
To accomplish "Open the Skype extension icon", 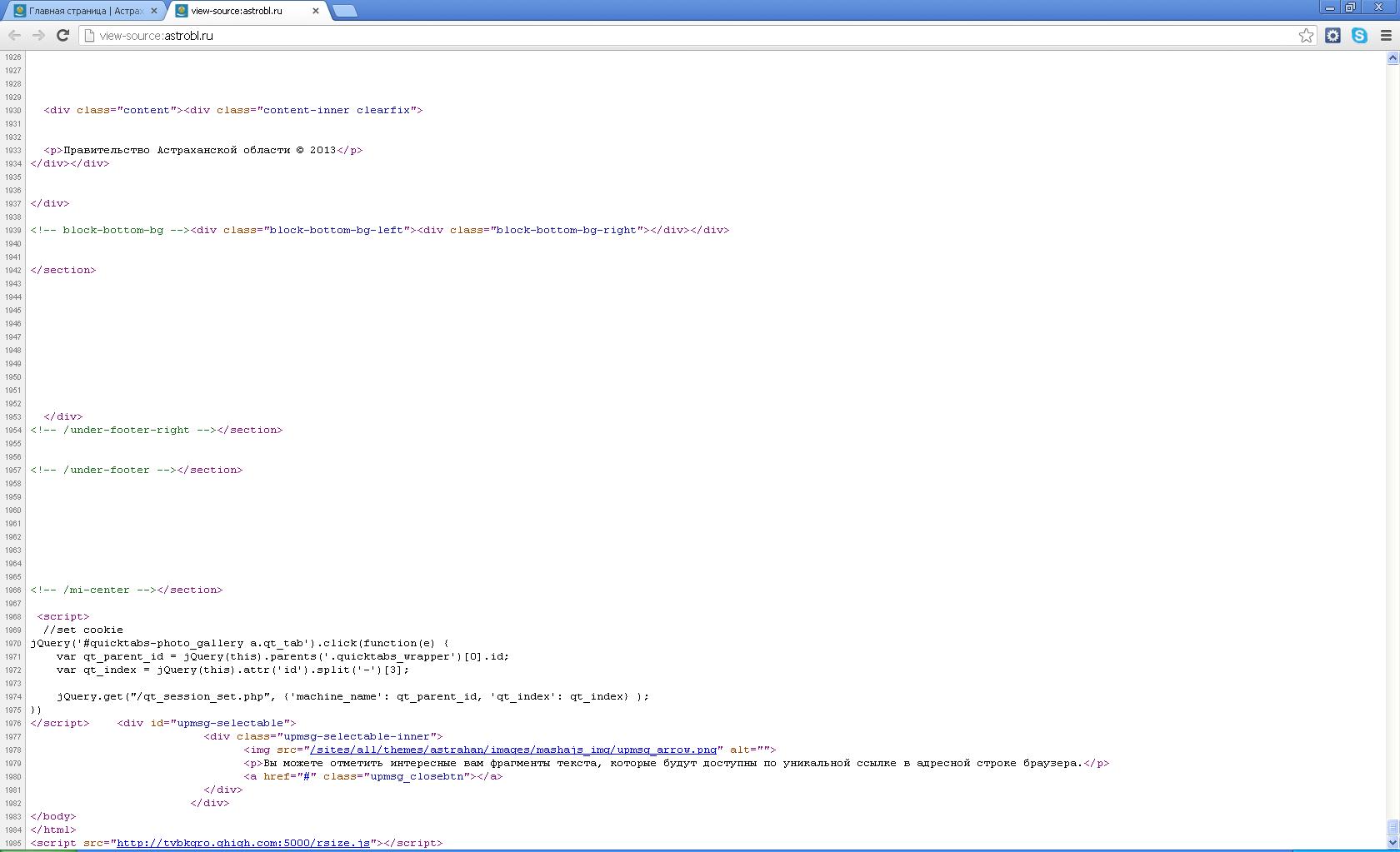I will click(x=1360, y=35).
